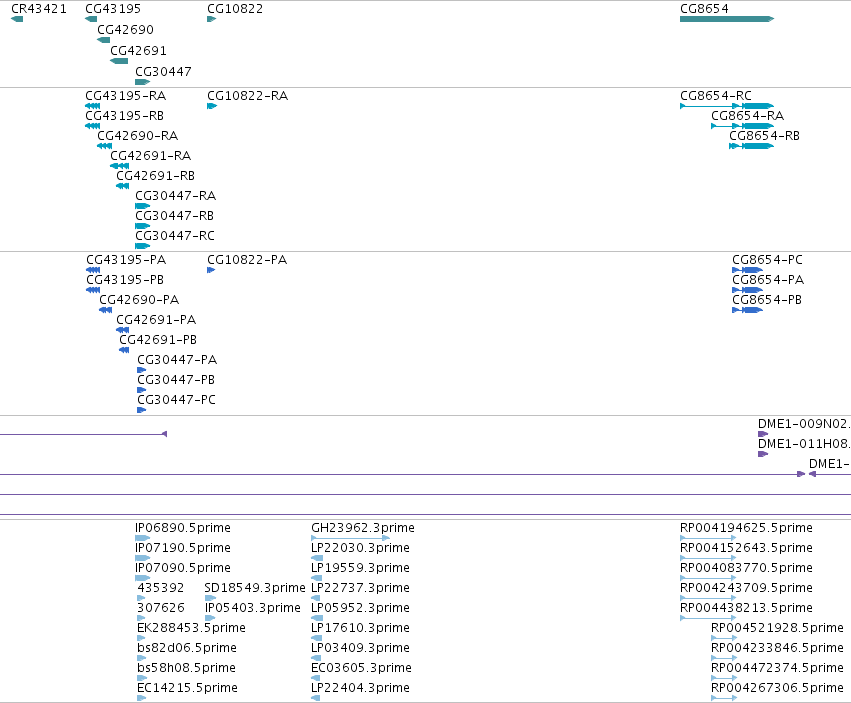Select EST RP004083770.5prime label
The width and height of the screenshot is (851, 703).
pyautogui.click(x=747, y=568)
